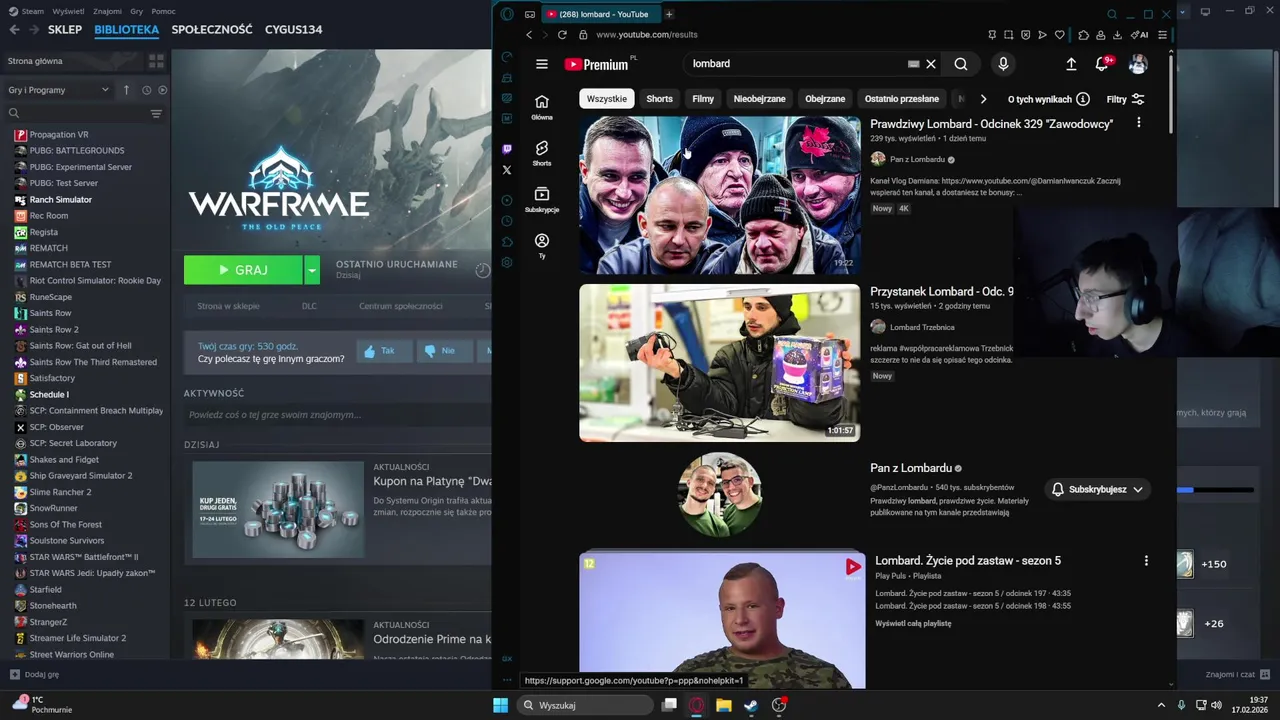Open YouTube notifications bell with 9+ badge
This screenshot has height=720, width=1280.
tap(1102, 64)
